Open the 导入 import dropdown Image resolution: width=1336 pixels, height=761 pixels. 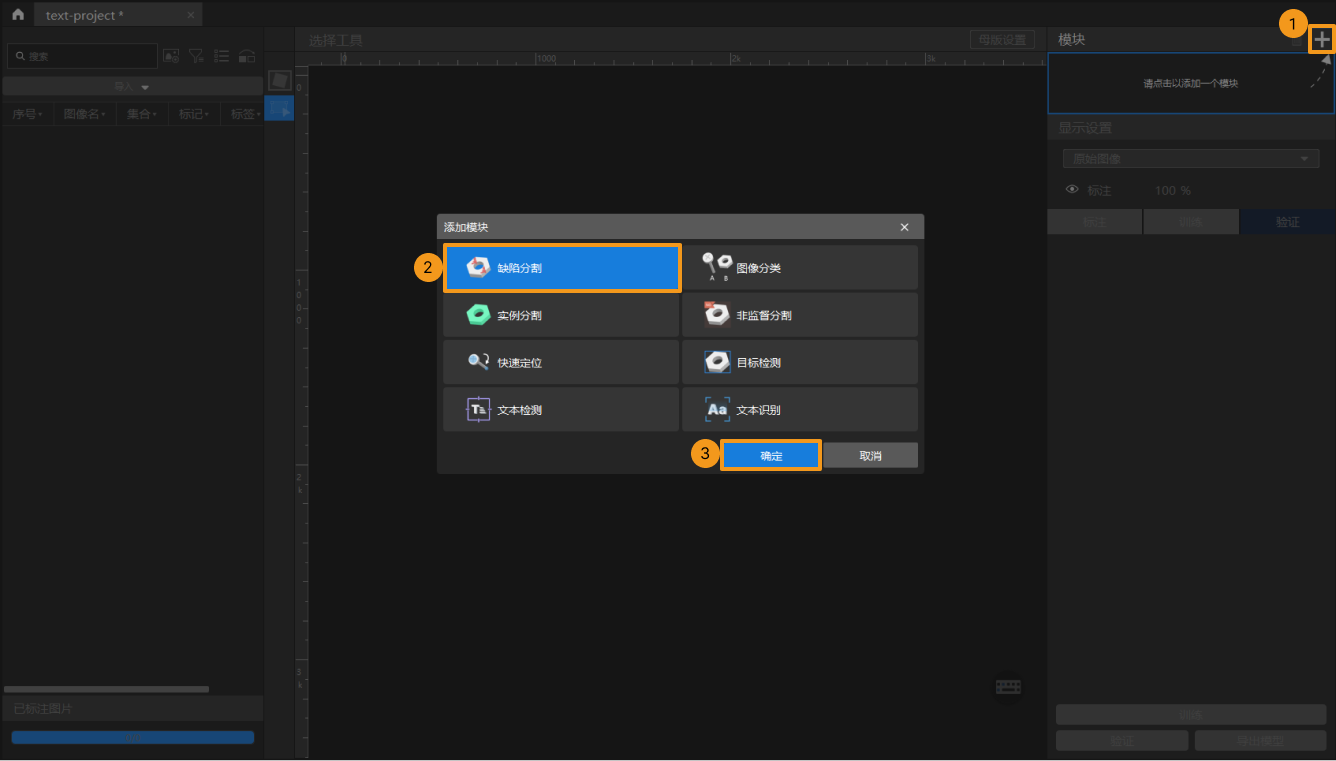pos(132,87)
